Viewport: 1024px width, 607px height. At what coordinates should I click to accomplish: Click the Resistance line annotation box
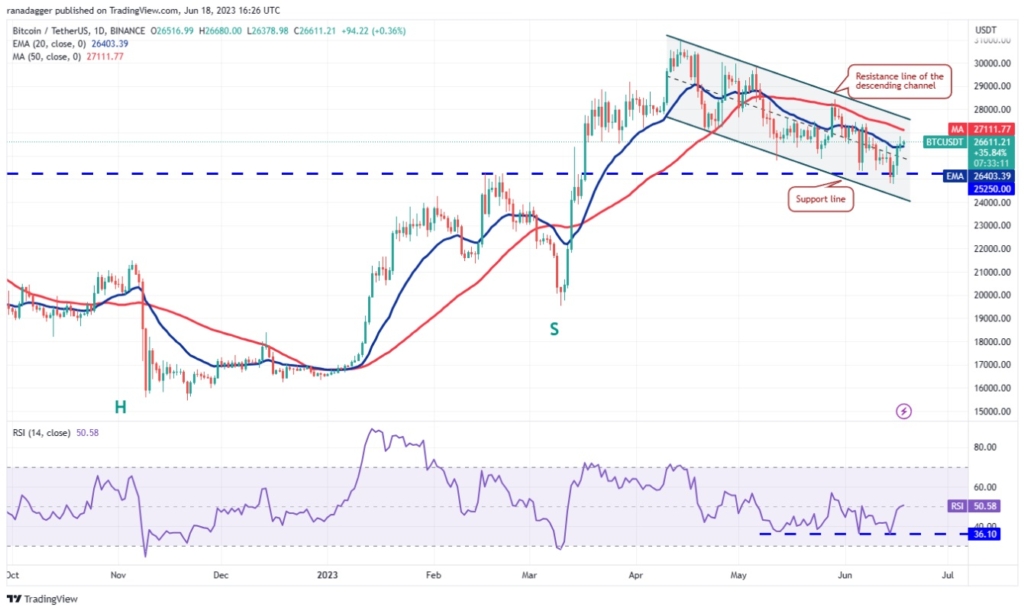[x=899, y=81]
